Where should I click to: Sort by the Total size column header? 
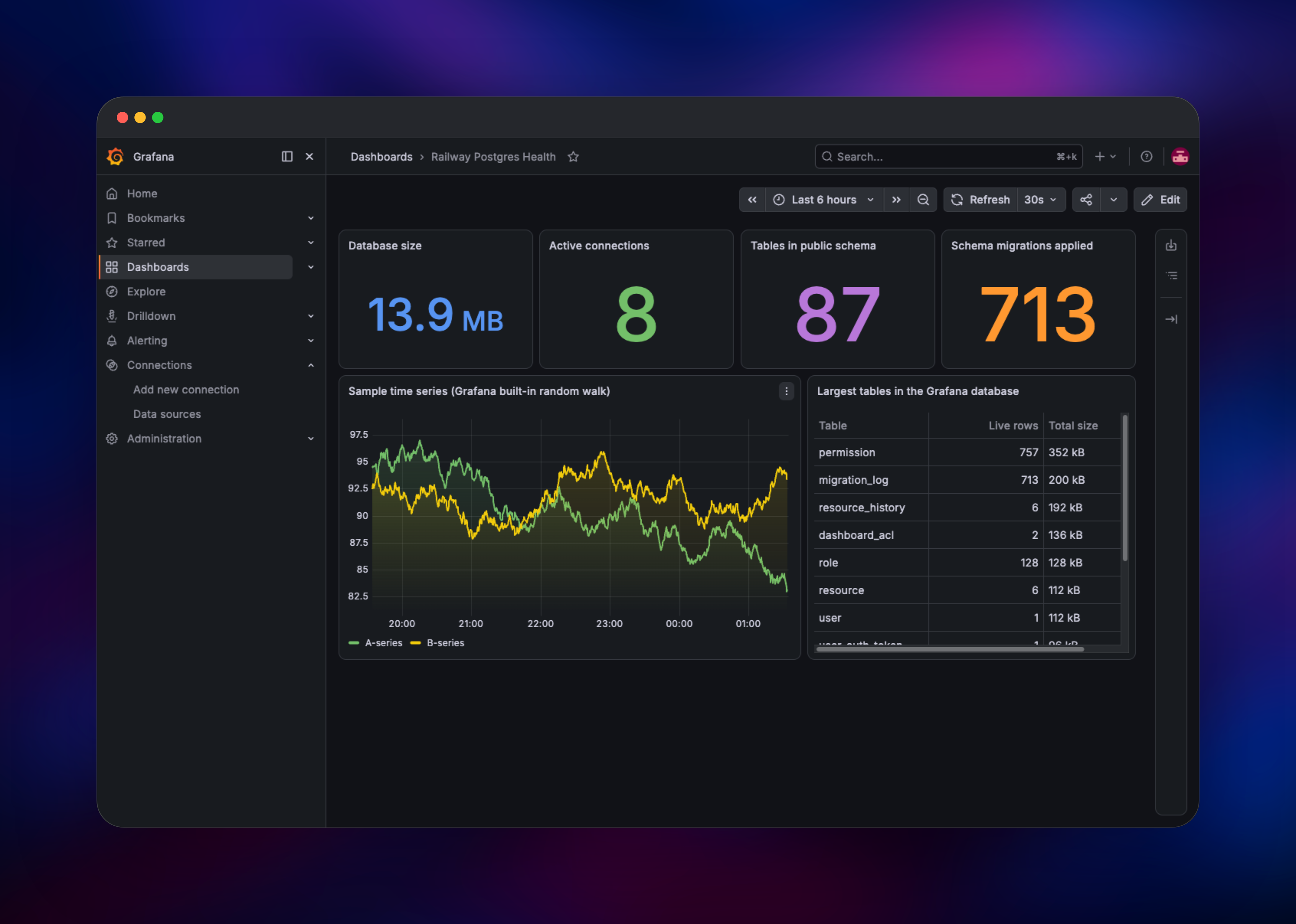pyautogui.click(x=1073, y=425)
